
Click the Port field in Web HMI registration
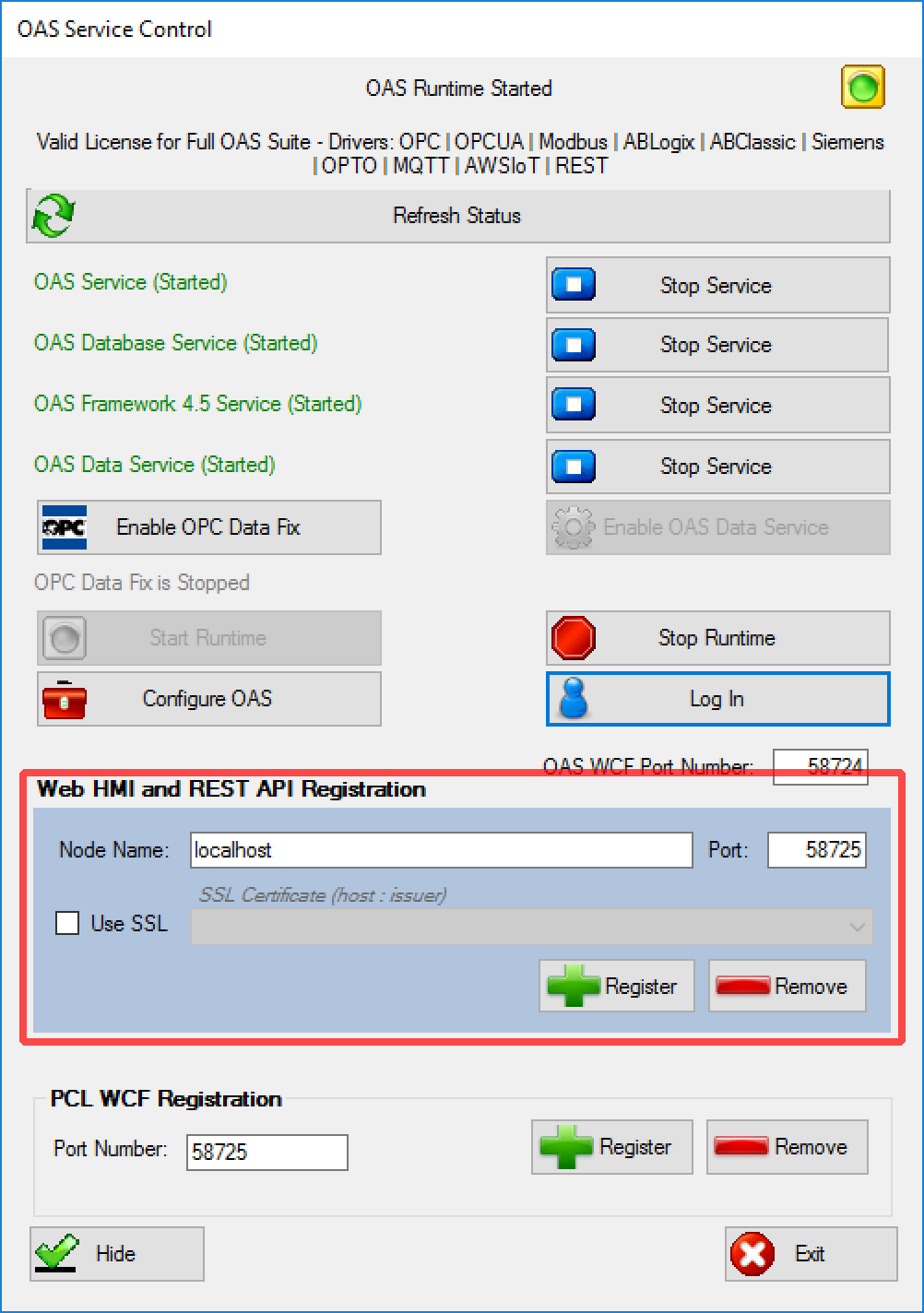click(817, 850)
